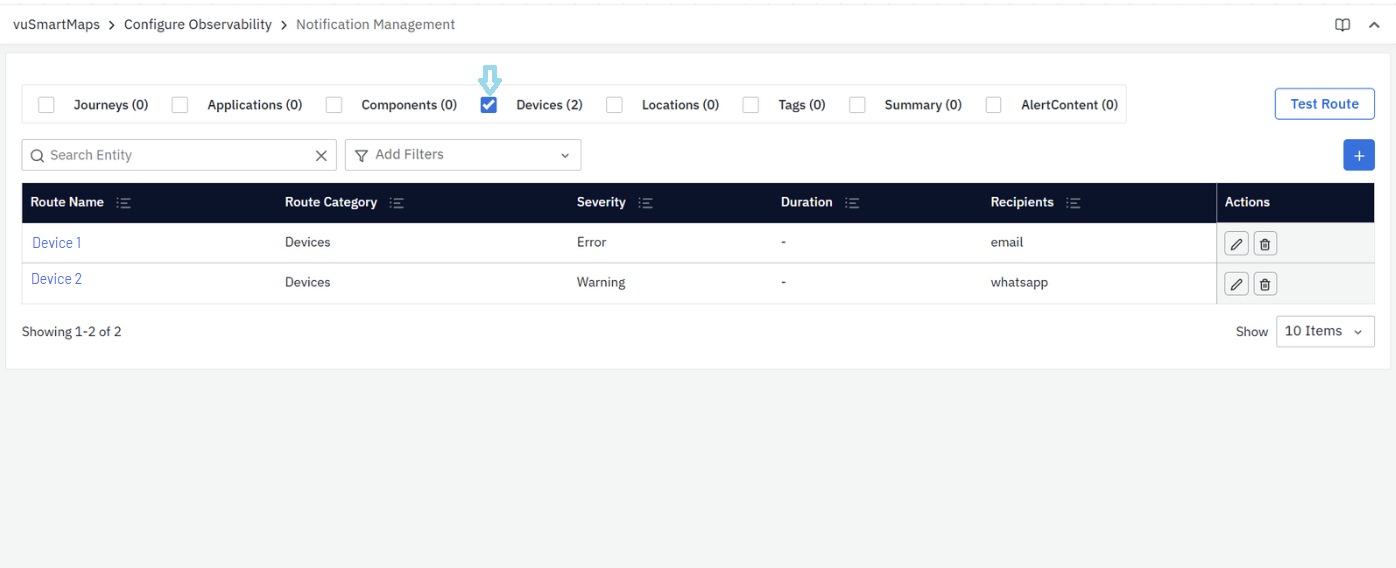
Task: Click the delete trash icon for Device 1
Action: 1265,244
